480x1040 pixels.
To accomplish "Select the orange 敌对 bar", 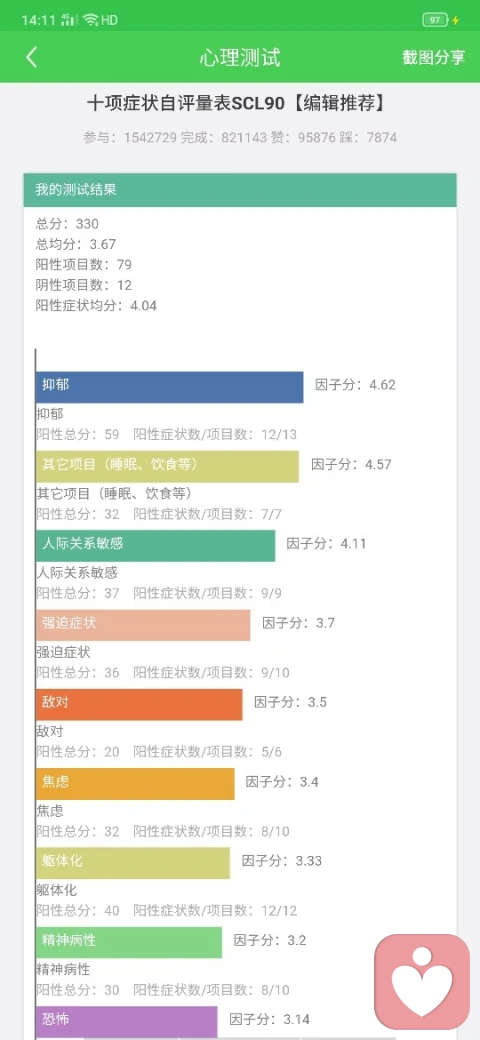I will click(139, 704).
